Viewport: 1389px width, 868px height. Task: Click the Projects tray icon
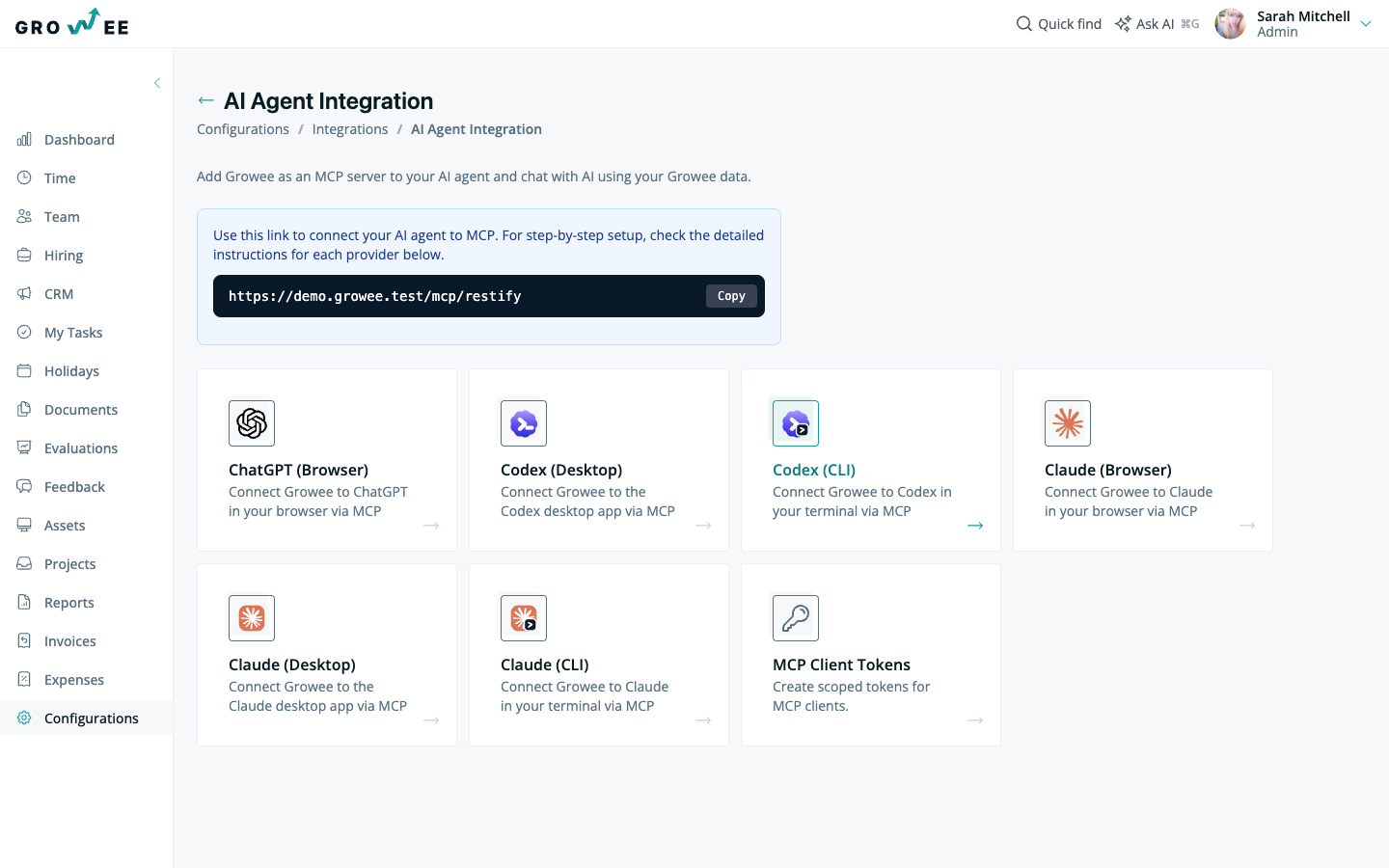pyautogui.click(x=24, y=564)
